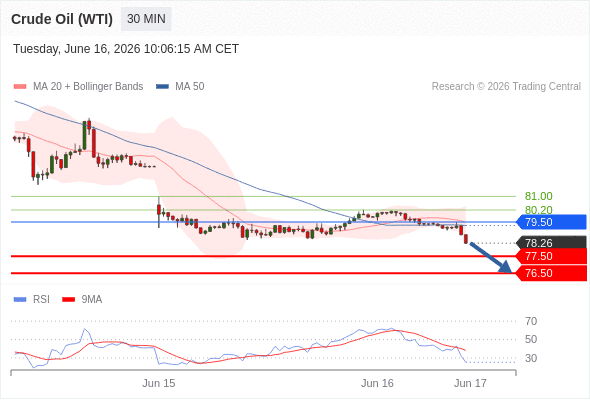Click the green 80.20 resistance label
The width and height of the screenshot is (590, 400).
click(538, 210)
